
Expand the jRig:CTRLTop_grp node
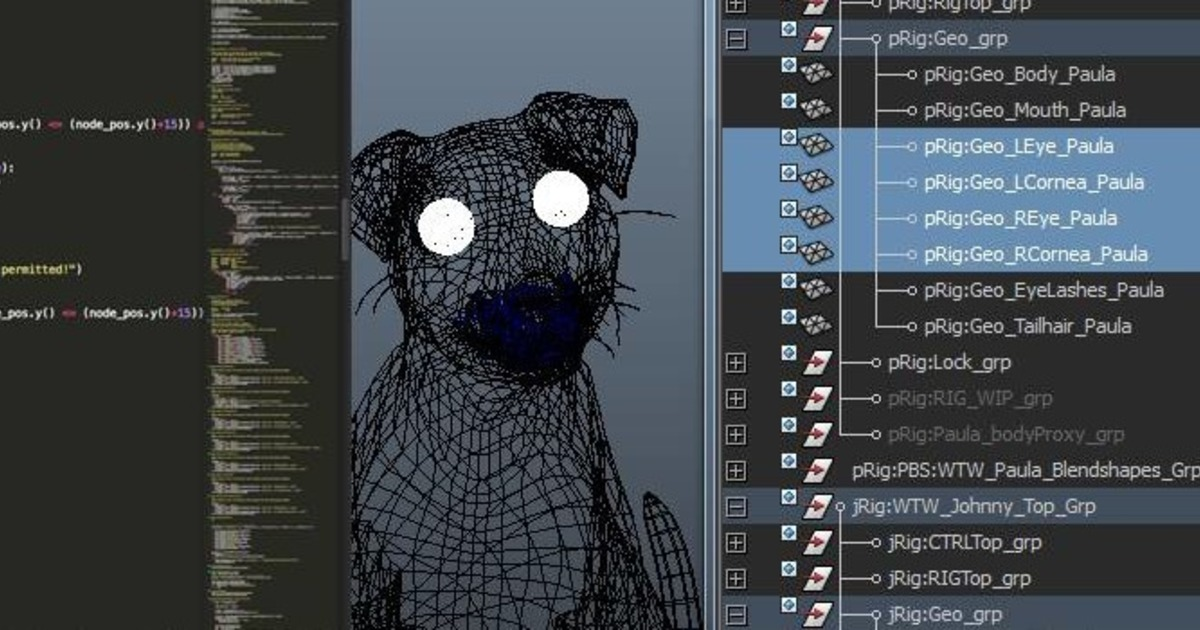pos(736,543)
